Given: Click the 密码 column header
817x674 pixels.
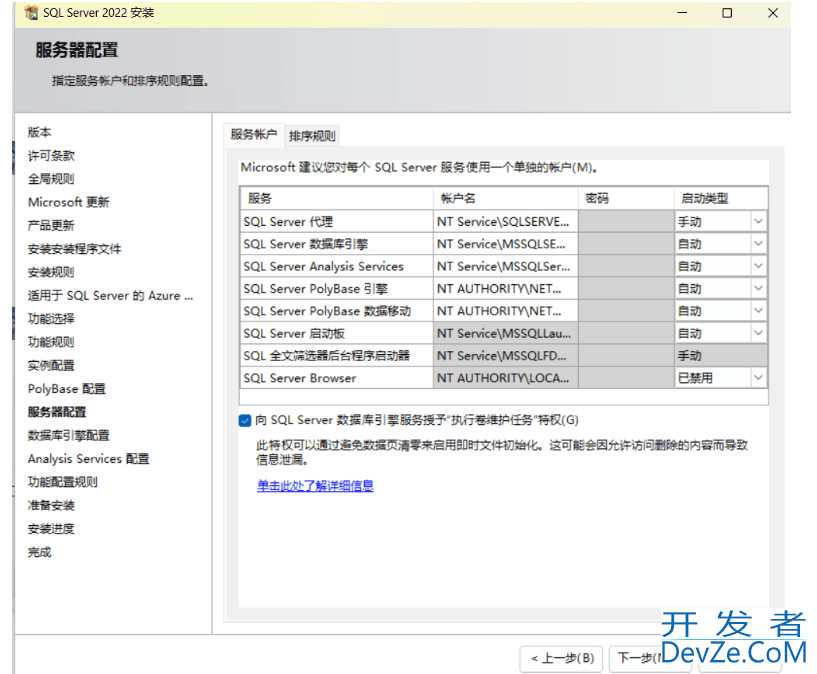Looking at the screenshot, I should pos(626,198).
